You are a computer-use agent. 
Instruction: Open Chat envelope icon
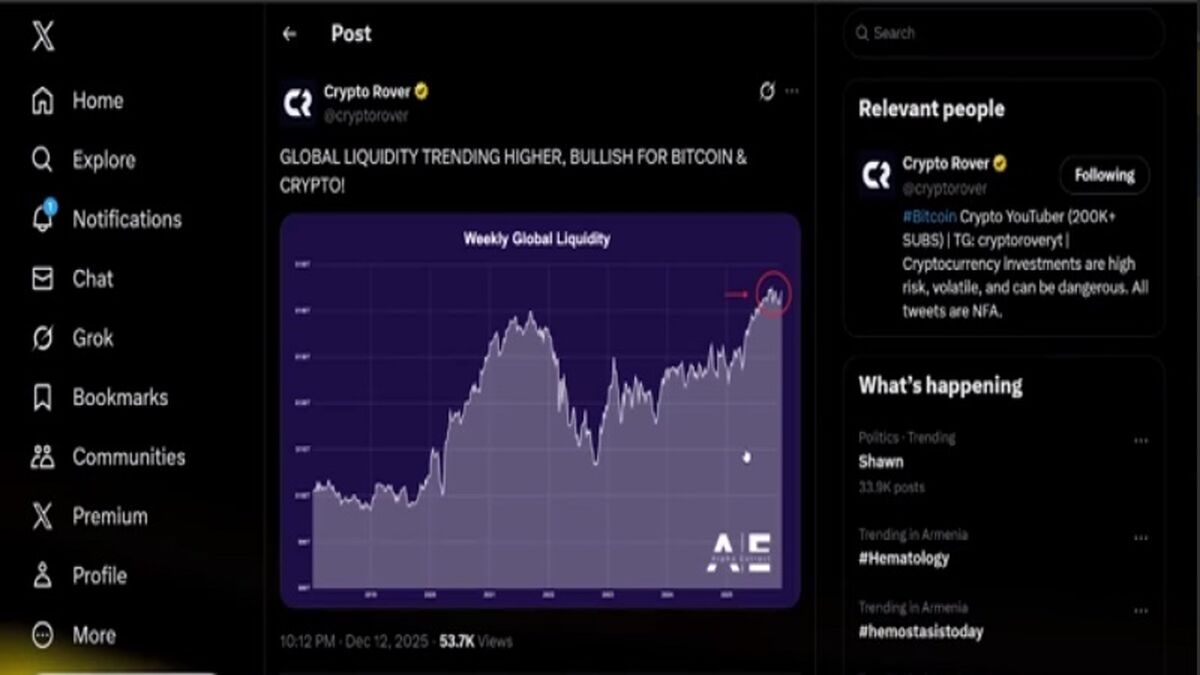pyautogui.click(x=42, y=279)
